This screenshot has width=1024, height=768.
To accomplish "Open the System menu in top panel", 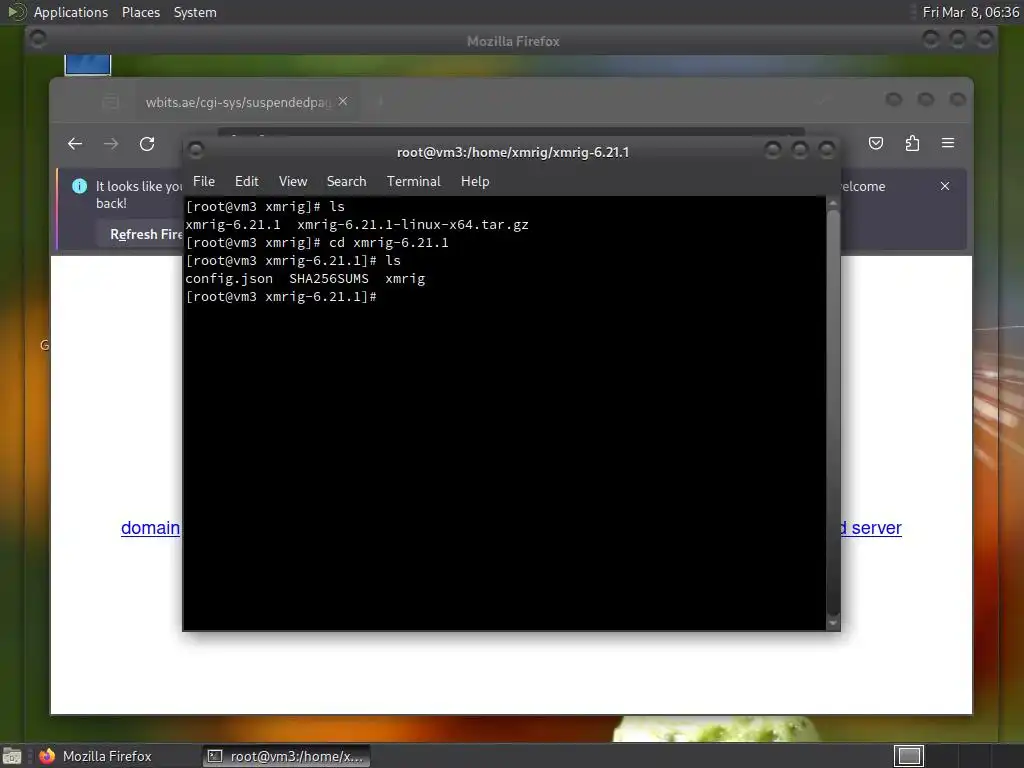I will (x=195, y=12).
